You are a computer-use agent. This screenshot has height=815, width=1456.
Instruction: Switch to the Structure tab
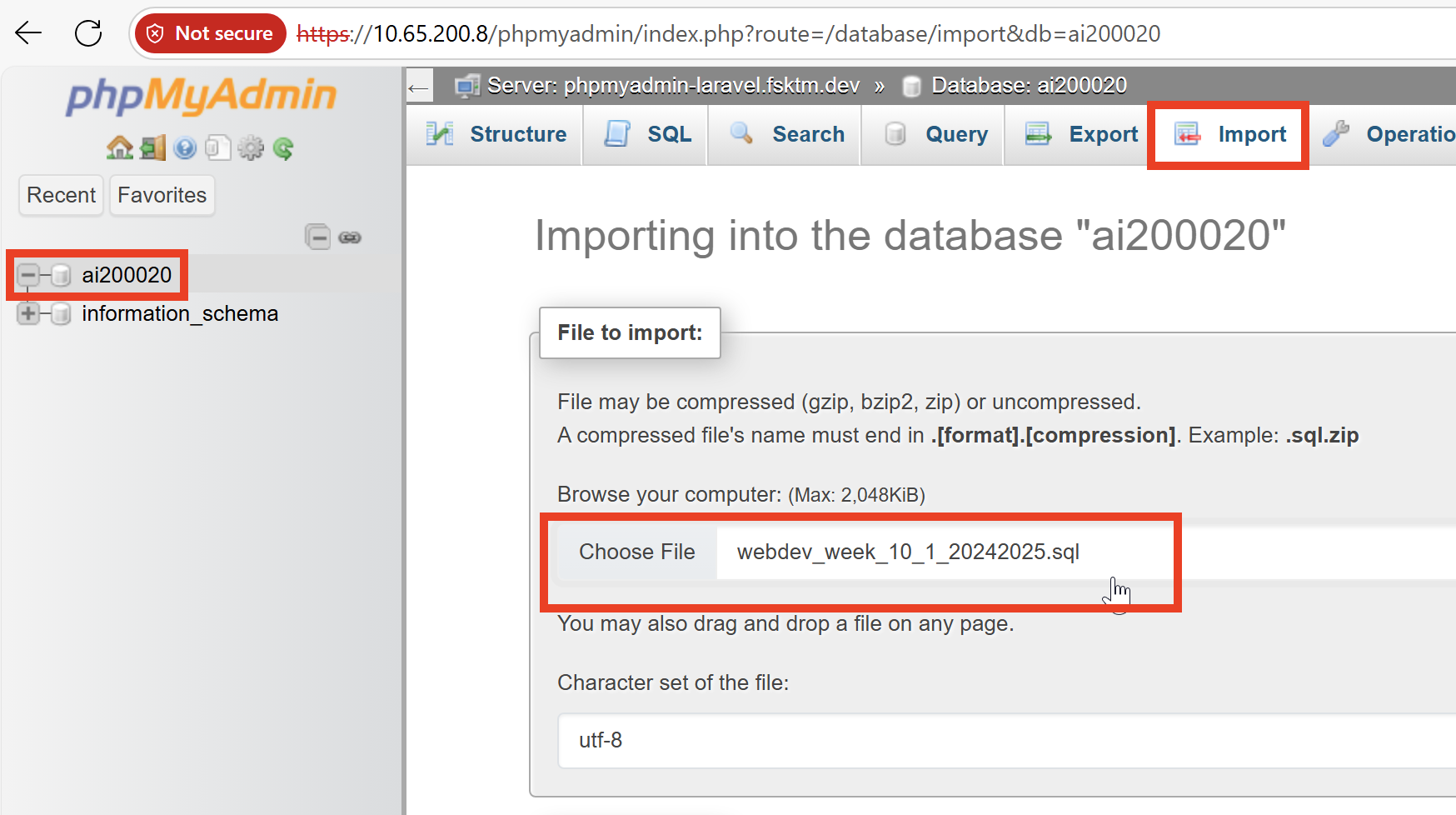(496, 134)
